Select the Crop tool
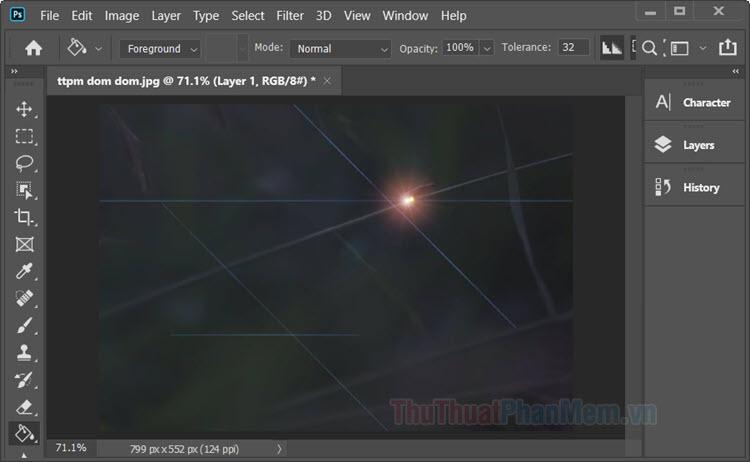The image size is (750, 462). point(24,217)
